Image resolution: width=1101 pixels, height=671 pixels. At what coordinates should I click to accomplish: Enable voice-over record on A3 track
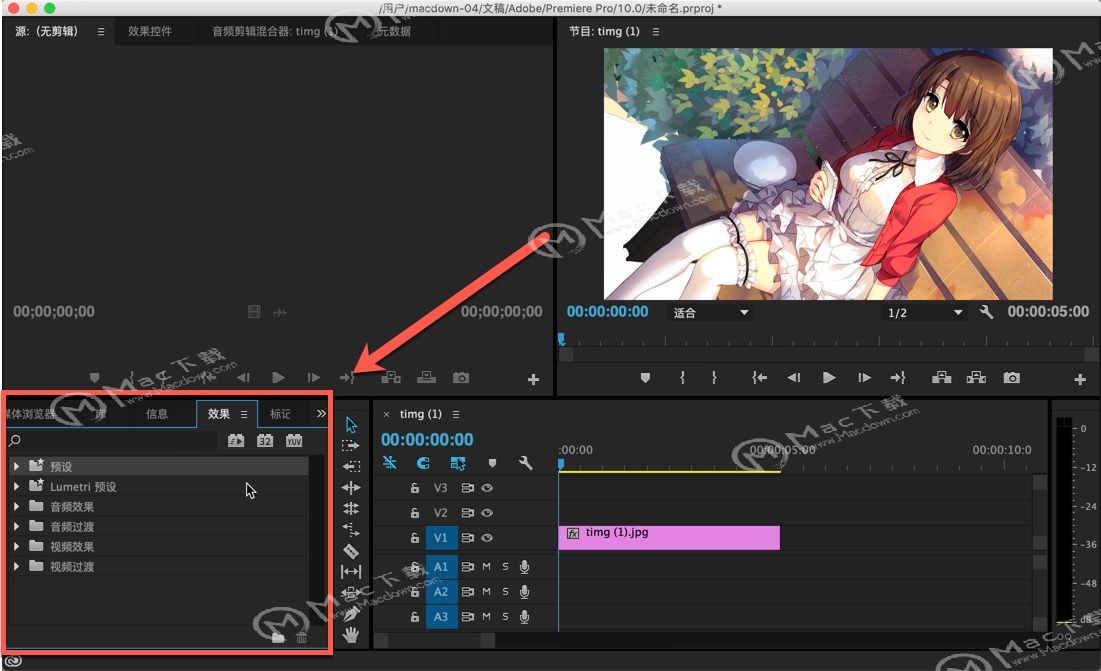coord(525,617)
